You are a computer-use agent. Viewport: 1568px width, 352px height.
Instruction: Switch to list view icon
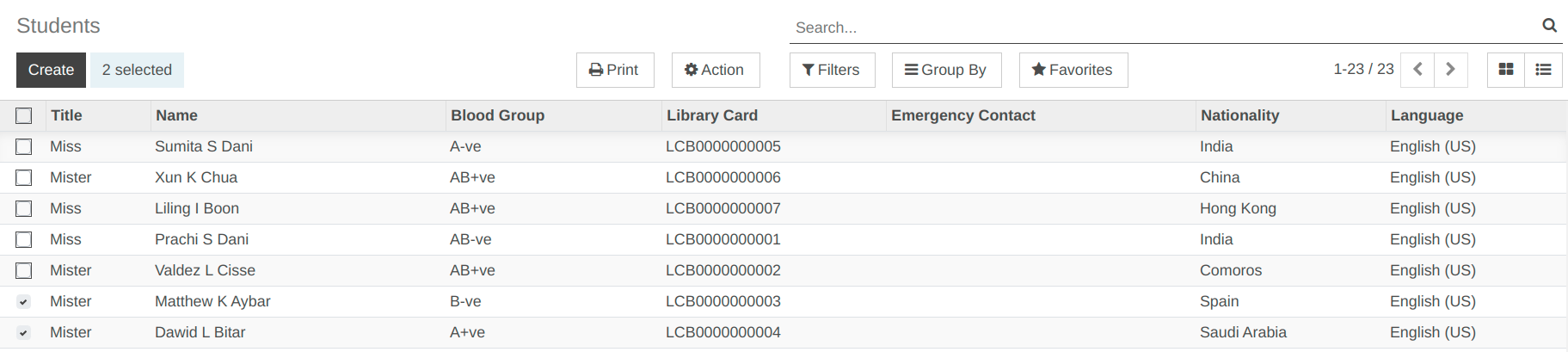pyautogui.click(x=1544, y=70)
